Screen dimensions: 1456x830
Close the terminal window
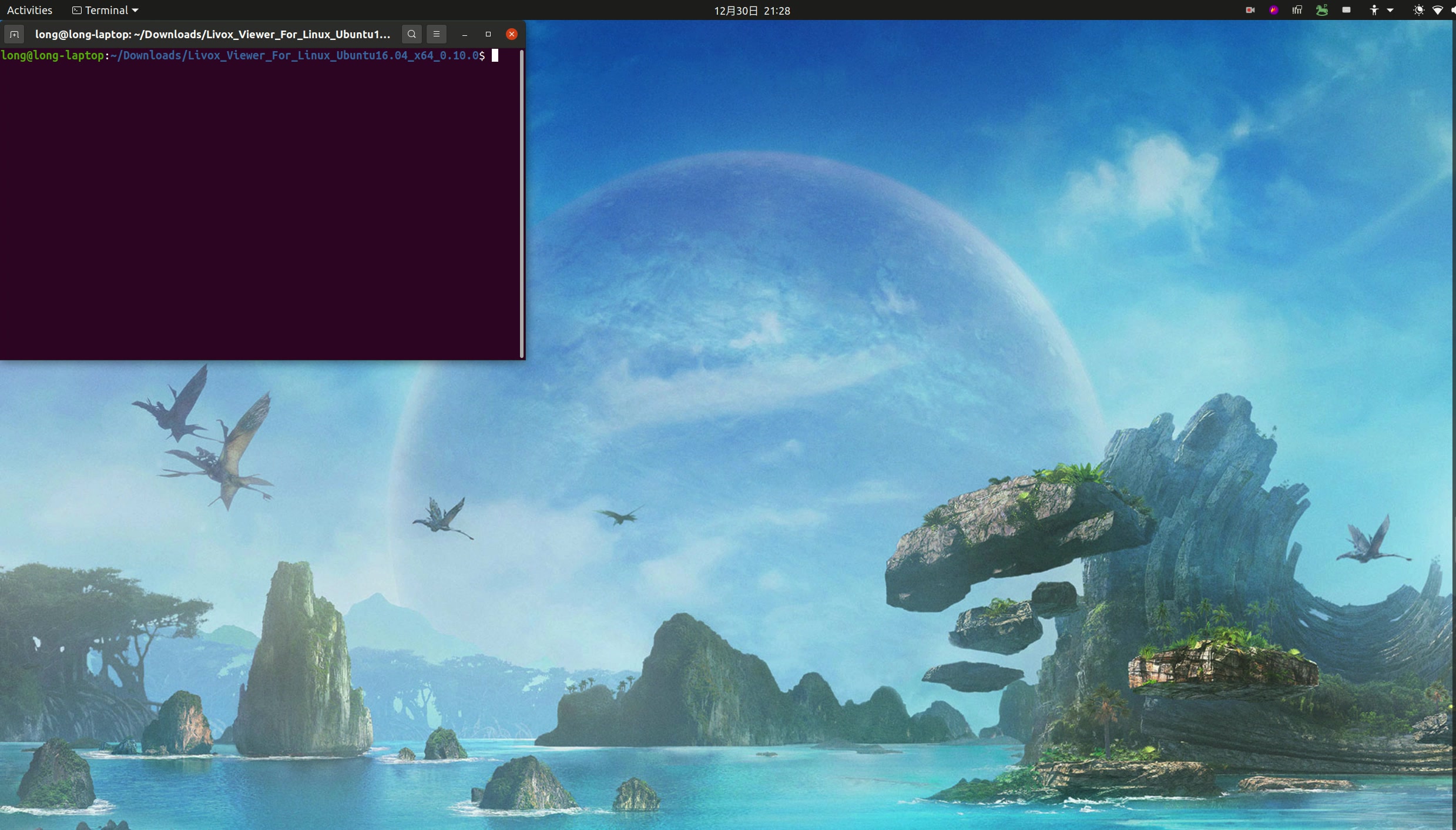(x=511, y=34)
